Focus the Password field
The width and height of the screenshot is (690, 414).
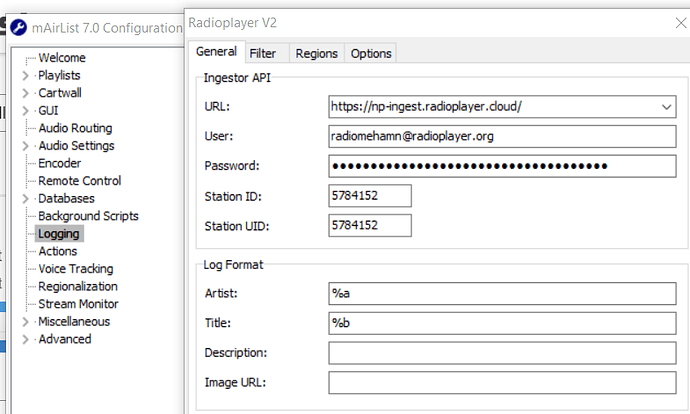502,166
